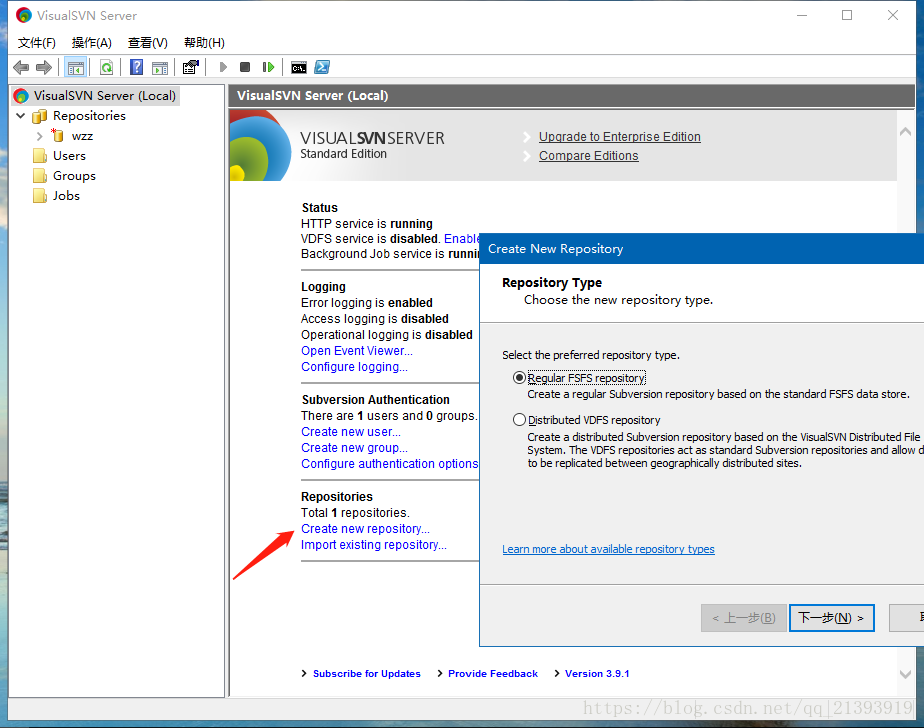Click the Enable VDFS service link
The width and height of the screenshot is (924, 728).
pyautogui.click(x=461, y=239)
